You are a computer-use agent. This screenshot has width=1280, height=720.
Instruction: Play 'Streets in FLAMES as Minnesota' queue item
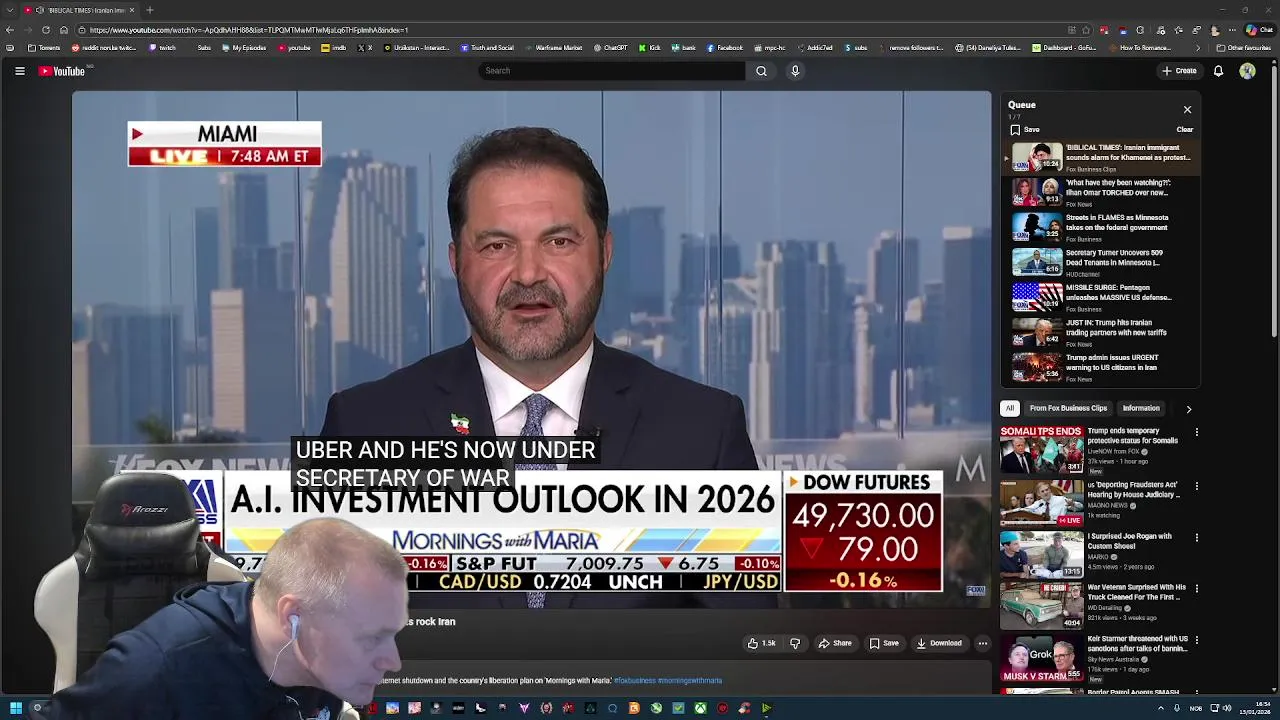1101,227
